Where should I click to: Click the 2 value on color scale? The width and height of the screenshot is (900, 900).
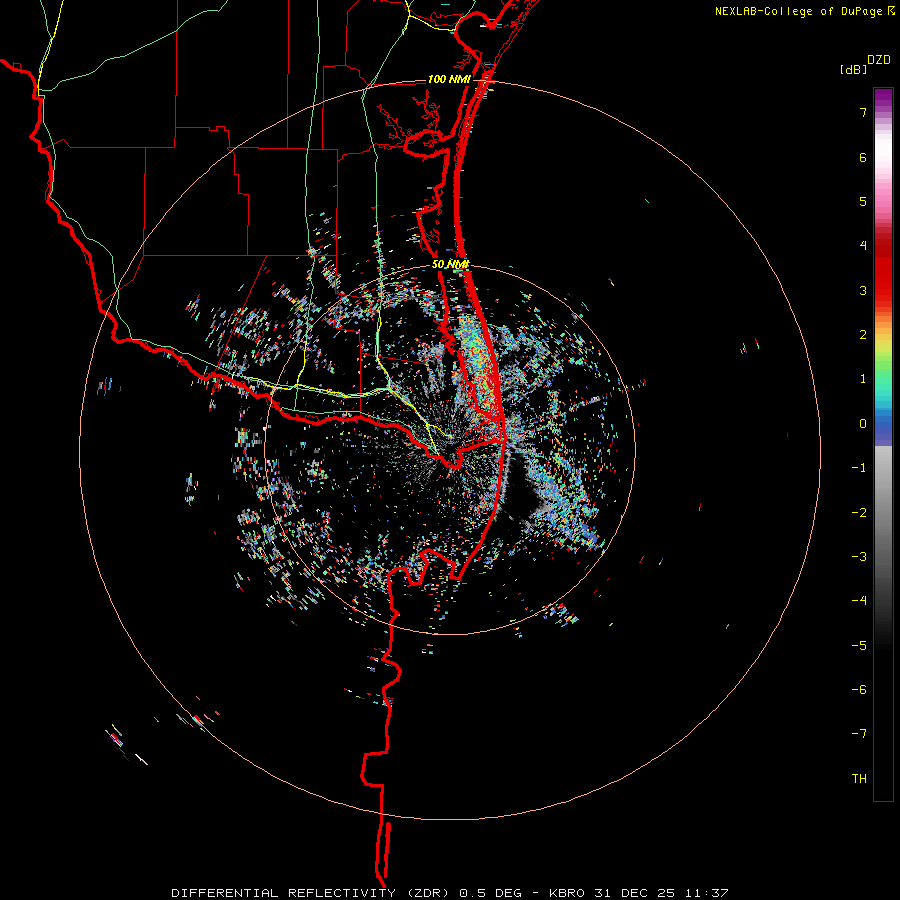(x=863, y=335)
